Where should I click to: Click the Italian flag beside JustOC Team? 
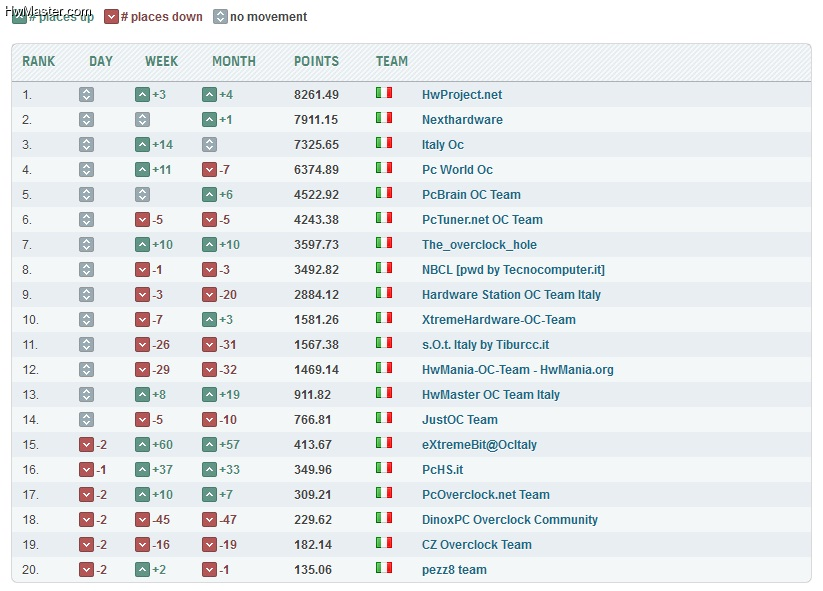coord(384,418)
